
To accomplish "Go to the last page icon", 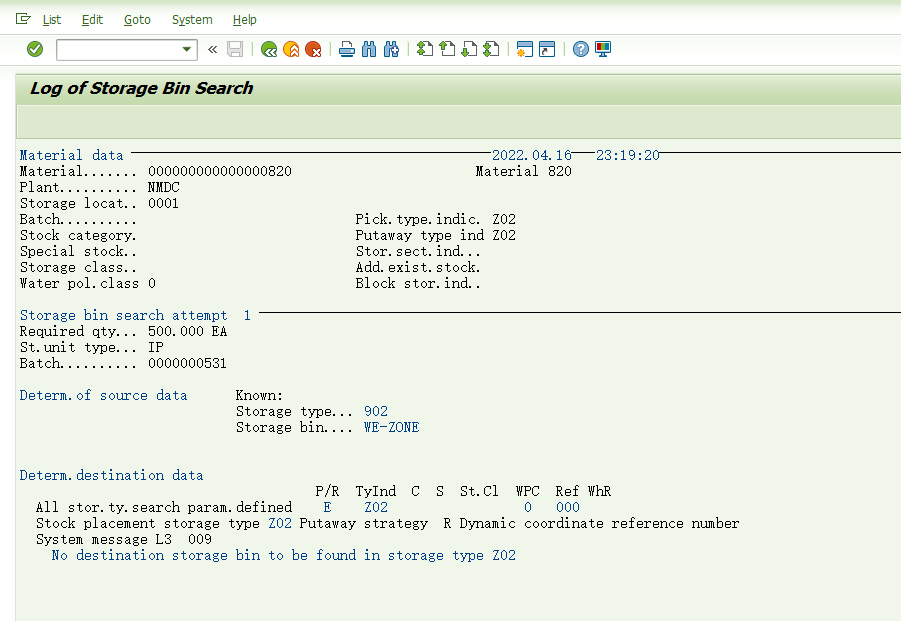I will click(x=491, y=49).
